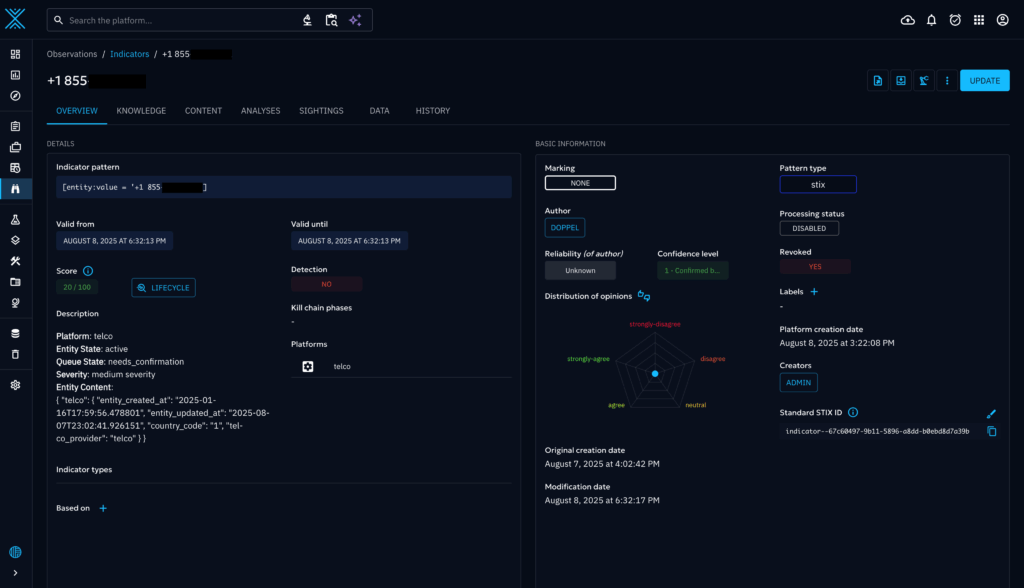Add a label with the plus icon

click(x=814, y=292)
